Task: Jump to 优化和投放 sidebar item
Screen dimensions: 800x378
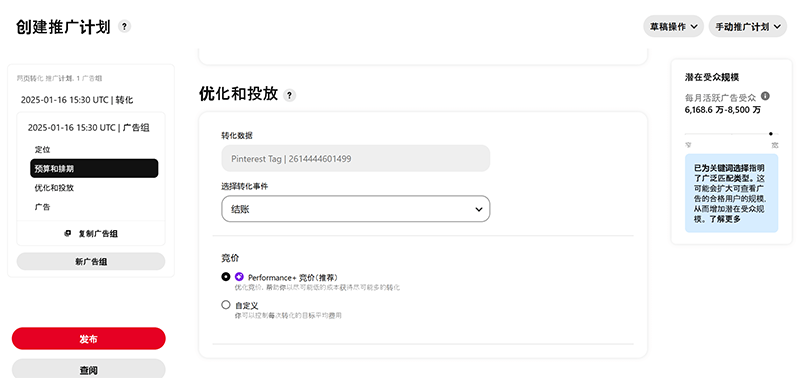Action: (x=54, y=188)
